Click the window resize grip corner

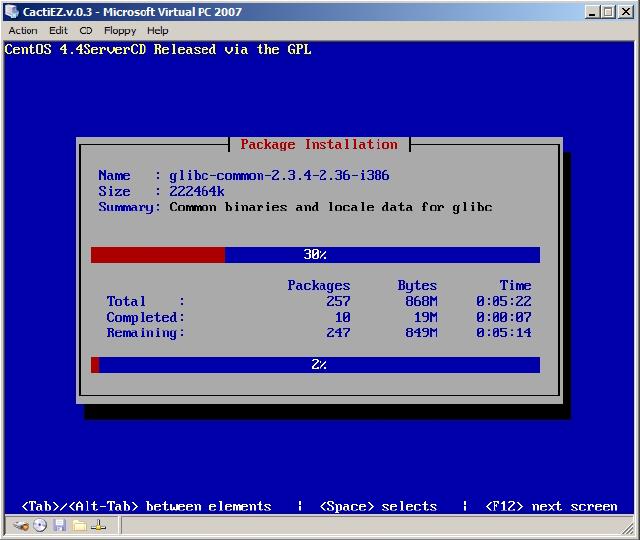click(629, 529)
